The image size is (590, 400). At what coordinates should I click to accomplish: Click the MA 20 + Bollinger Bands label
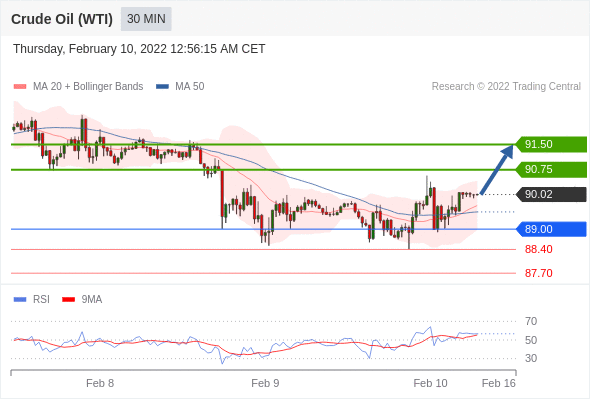[x=88, y=87]
